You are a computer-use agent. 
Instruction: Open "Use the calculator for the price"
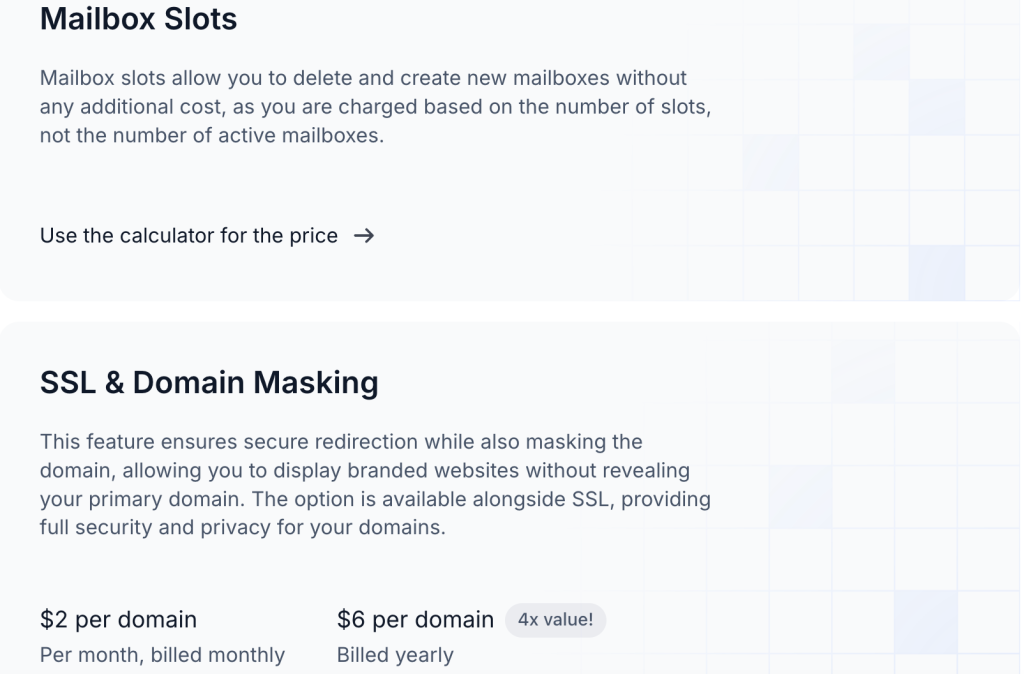[x=188, y=236]
